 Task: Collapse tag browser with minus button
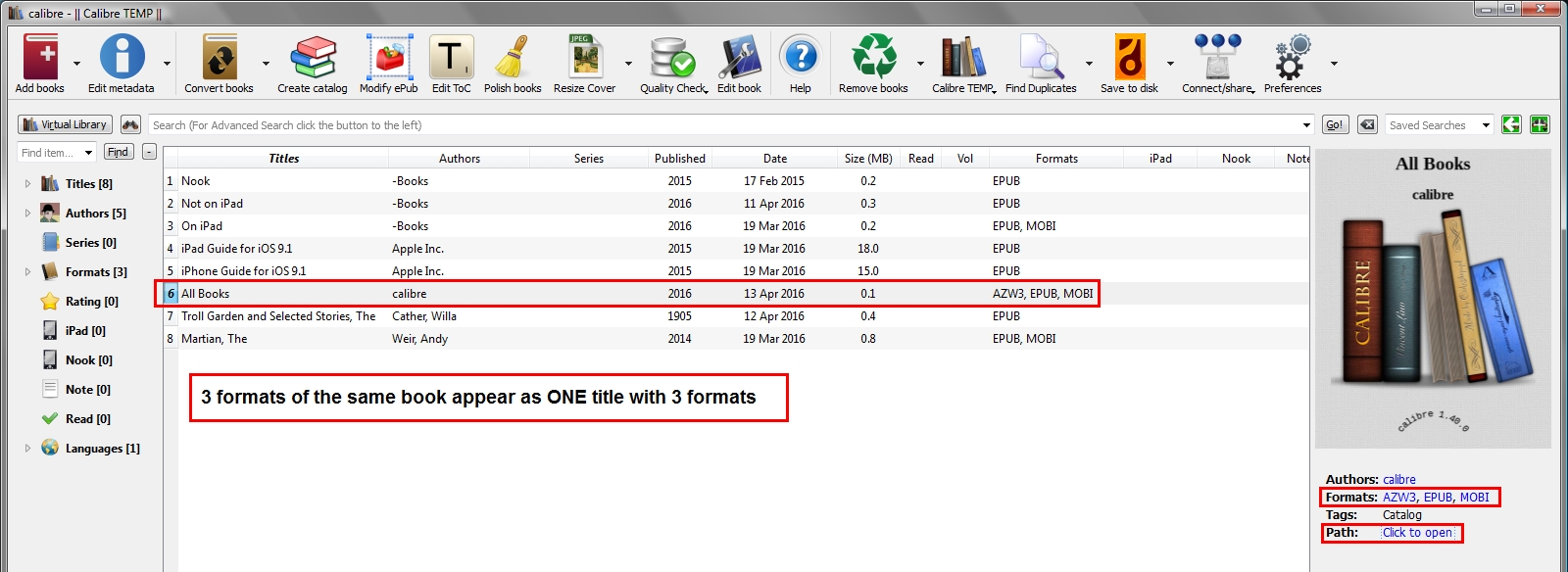click(x=149, y=152)
